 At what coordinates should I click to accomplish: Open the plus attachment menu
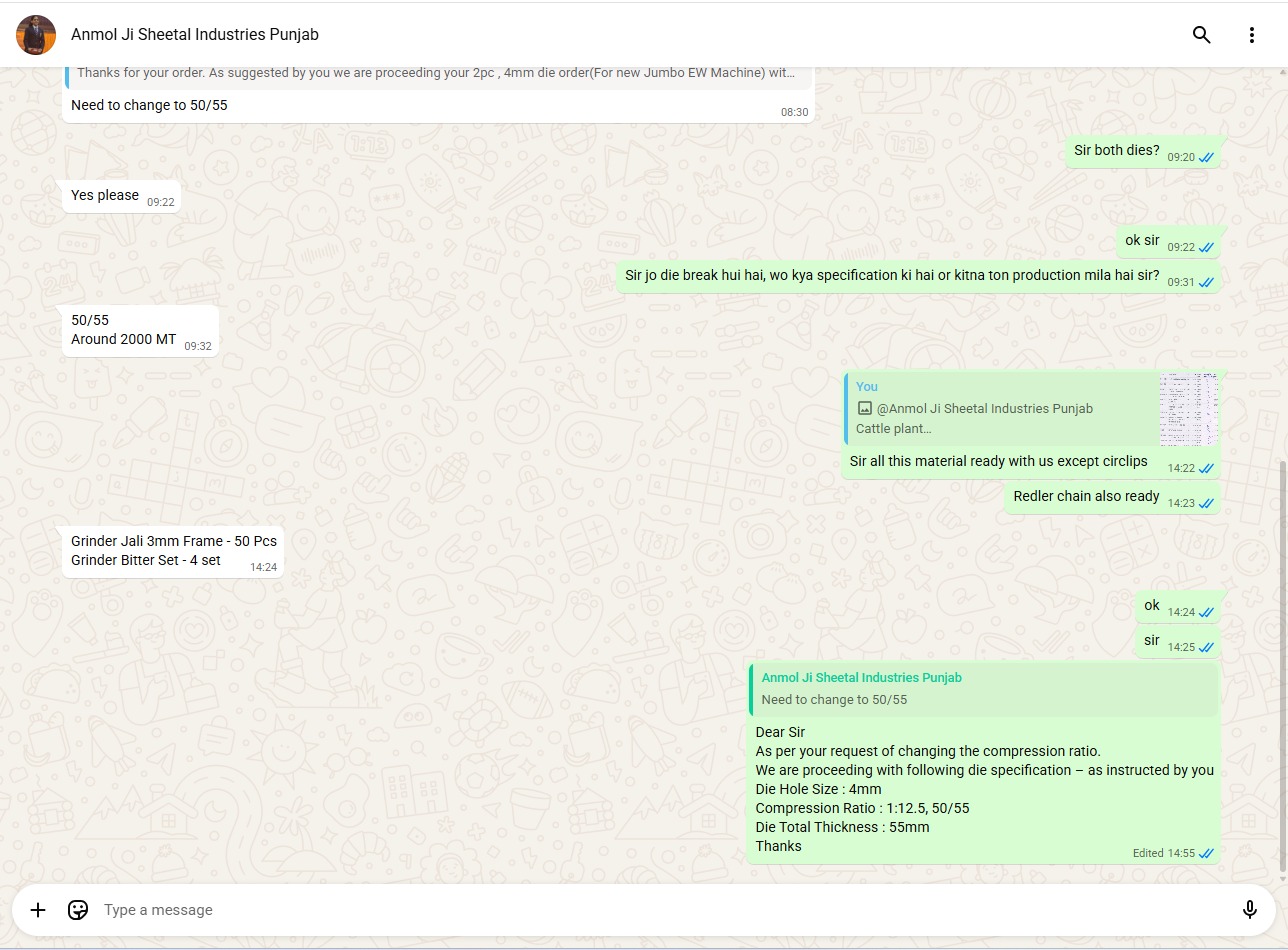(38, 909)
